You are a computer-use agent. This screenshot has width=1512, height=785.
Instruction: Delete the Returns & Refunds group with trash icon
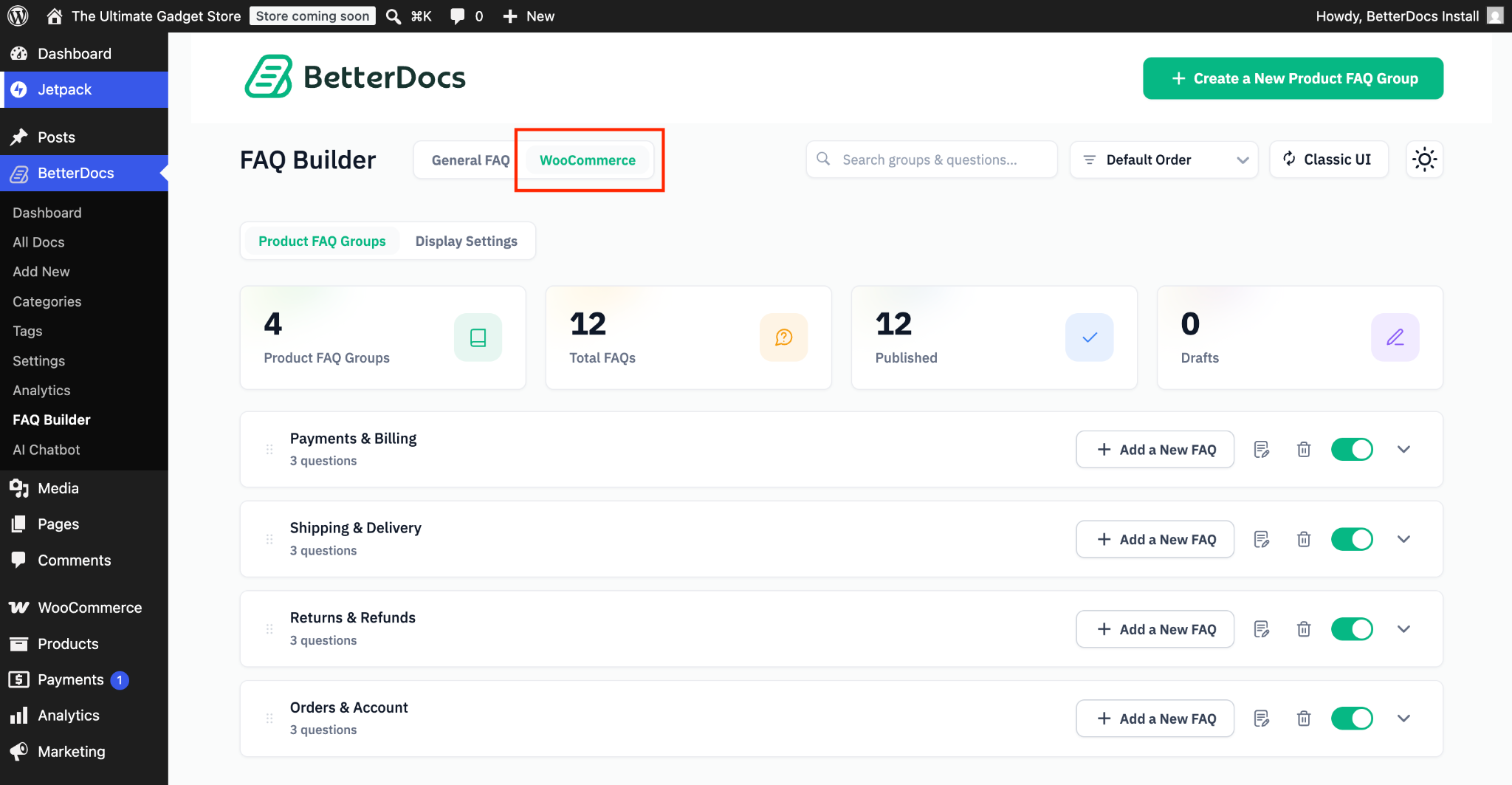[x=1304, y=629]
